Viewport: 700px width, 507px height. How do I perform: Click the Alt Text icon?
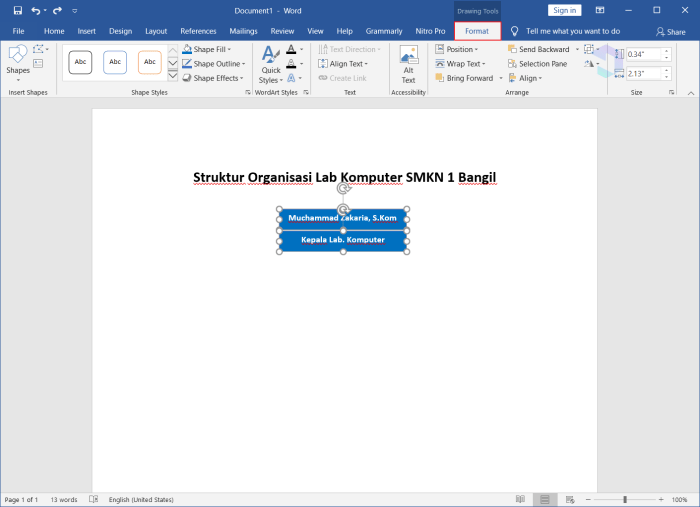[x=408, y=64]
